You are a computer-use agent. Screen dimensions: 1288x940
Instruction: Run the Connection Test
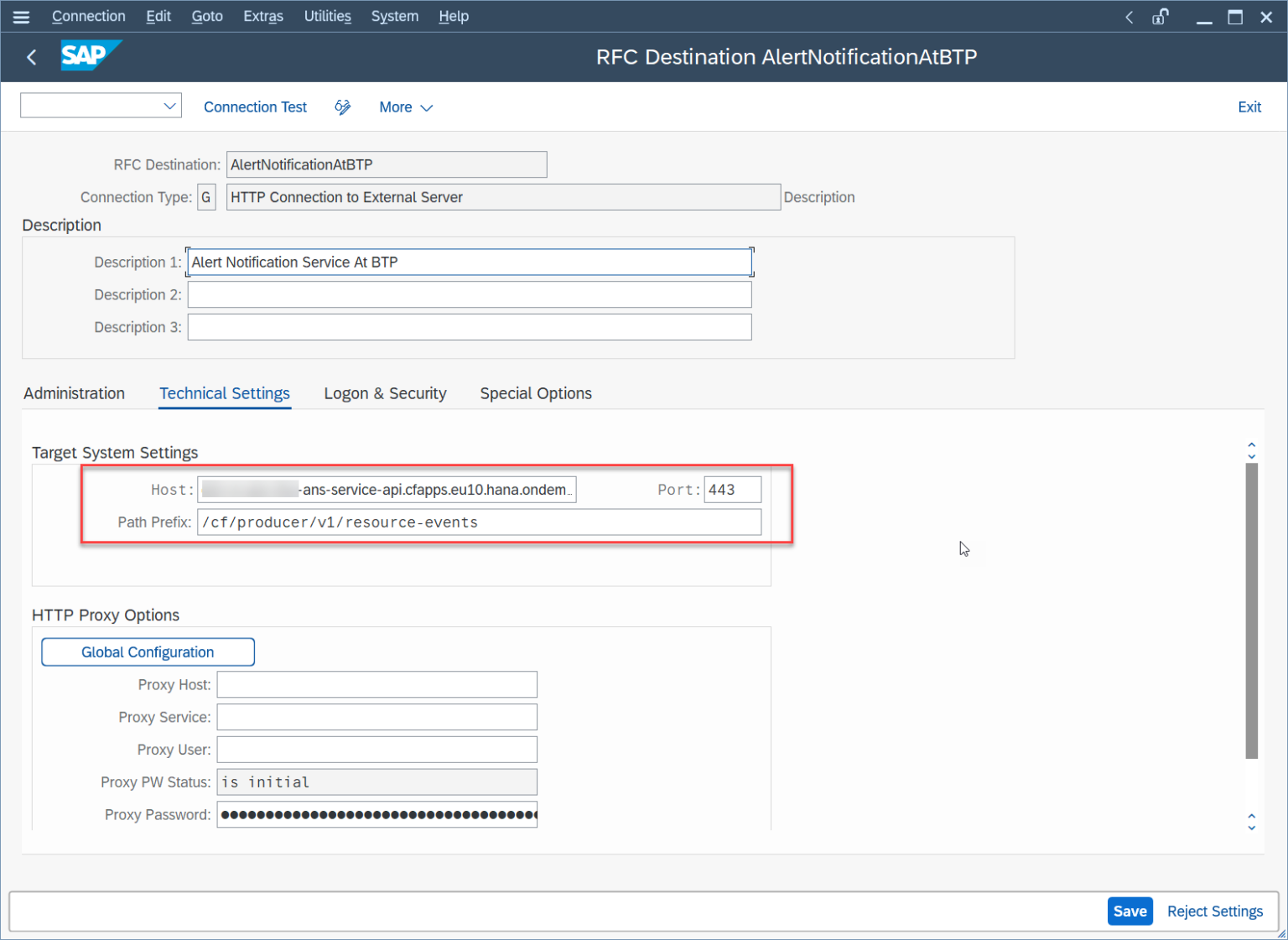pyautogui.click(x=255, y=106)
